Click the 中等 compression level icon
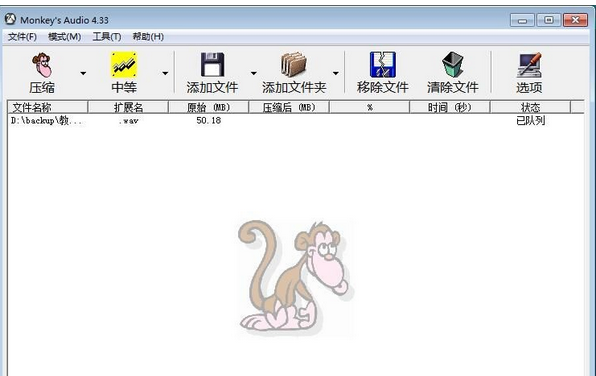 pos(124,65)
